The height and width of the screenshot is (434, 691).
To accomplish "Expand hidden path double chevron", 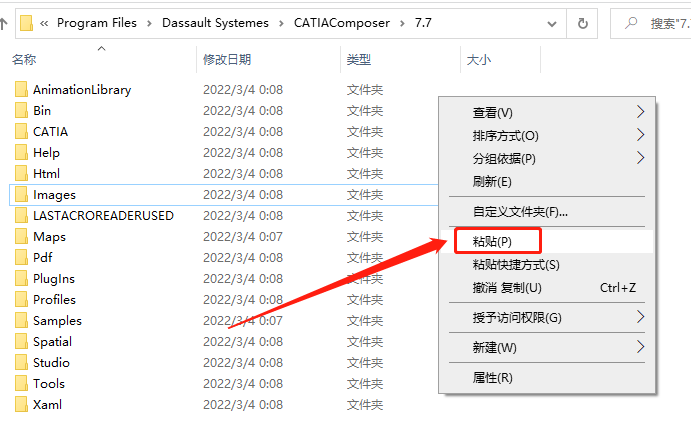I will 44,23.
